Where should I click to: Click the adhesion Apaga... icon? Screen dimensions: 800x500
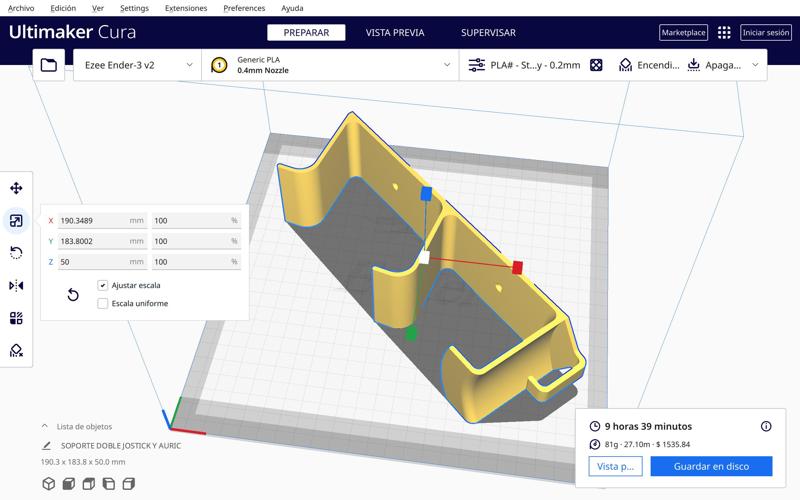pyautogui.click(x=694, y=65)
